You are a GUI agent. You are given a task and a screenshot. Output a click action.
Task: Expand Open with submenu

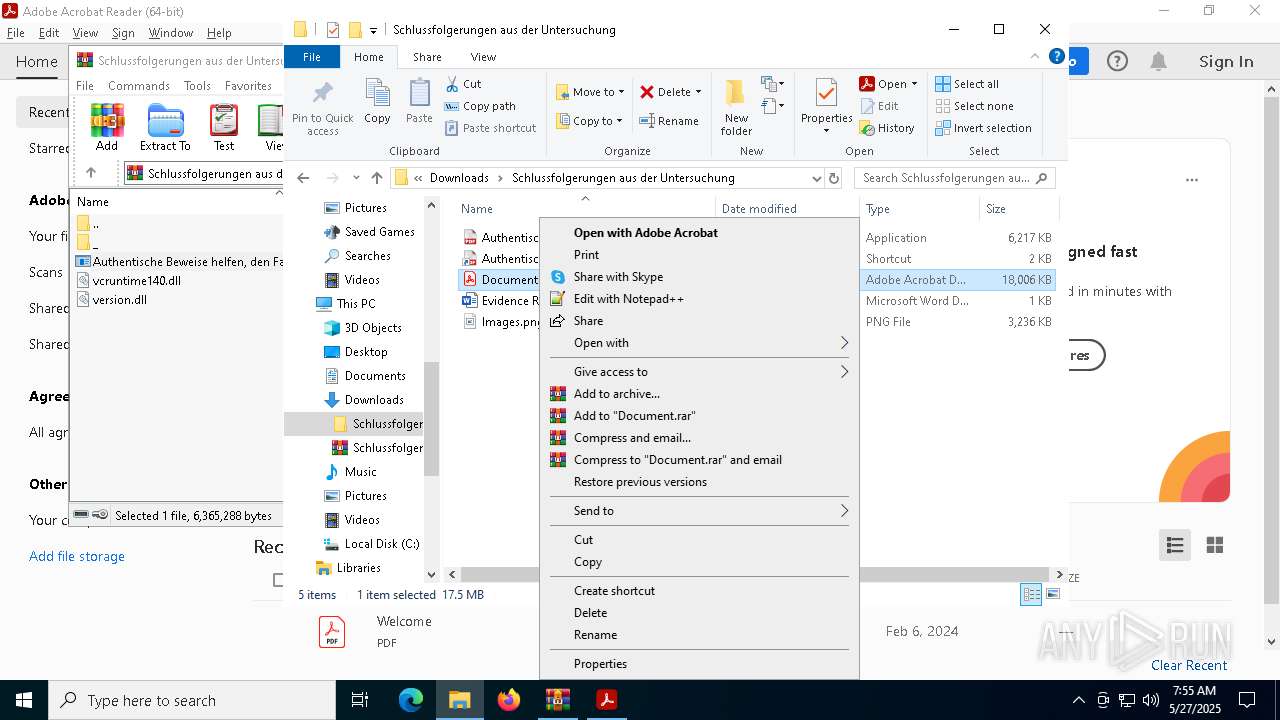click(x=698, y=343)
